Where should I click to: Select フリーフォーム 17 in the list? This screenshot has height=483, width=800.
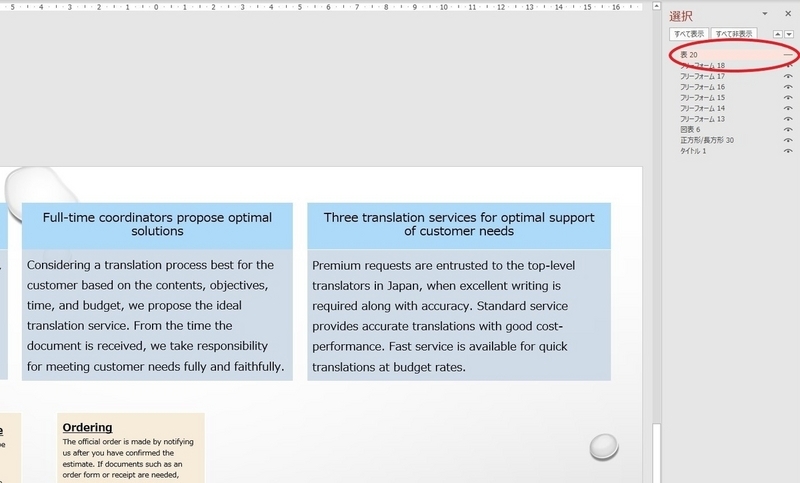[702, 76]
